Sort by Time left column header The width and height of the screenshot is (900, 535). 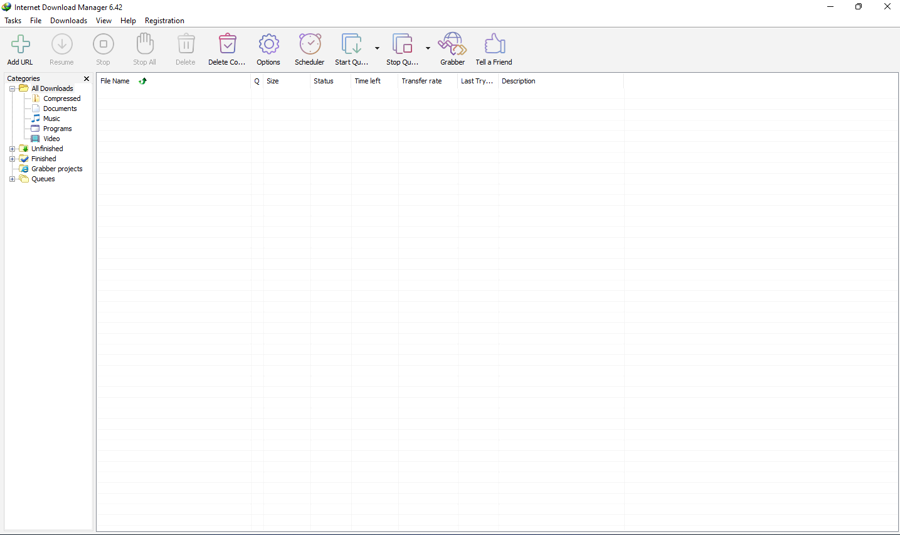tap(374, 81)
